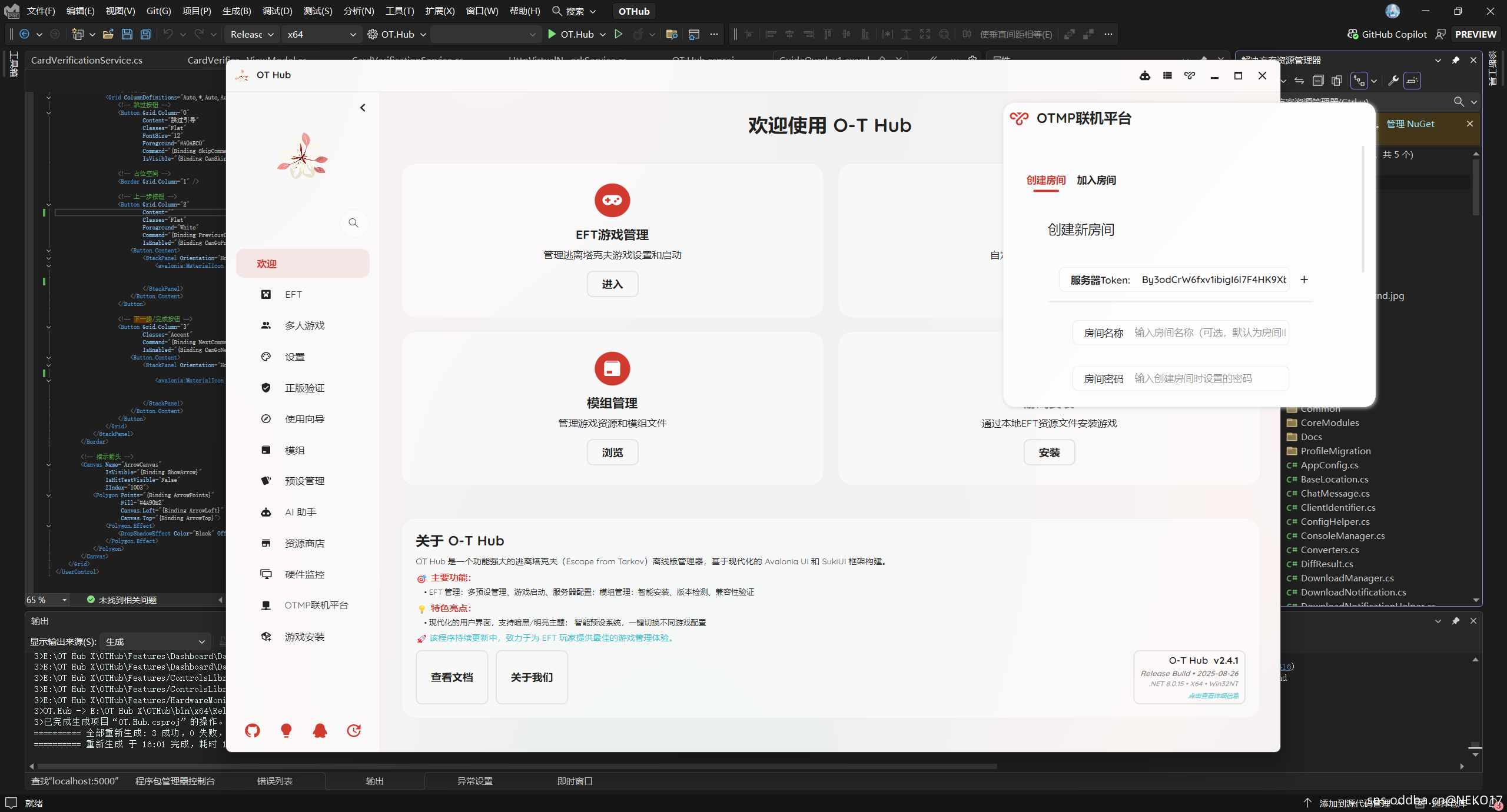1507x812 pixels.
Task: Open AppConfig.cs in Solution Explorer
Action: (x=1329, y=465)
